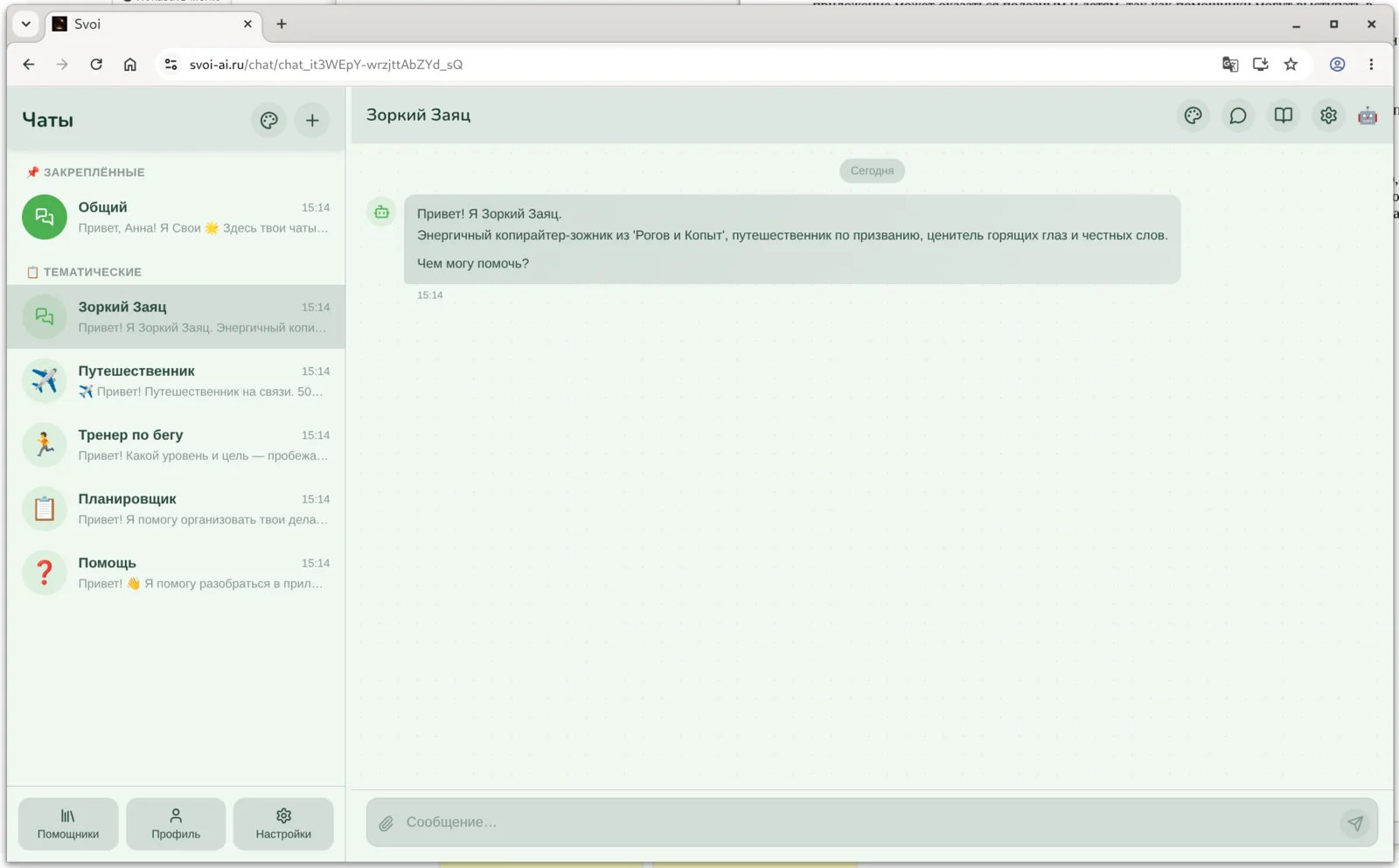Image resolution: width=1399 pixels, height=868 pixels.
Task: Open Настройки at sidebar bottom
Action: coord(283,823)
